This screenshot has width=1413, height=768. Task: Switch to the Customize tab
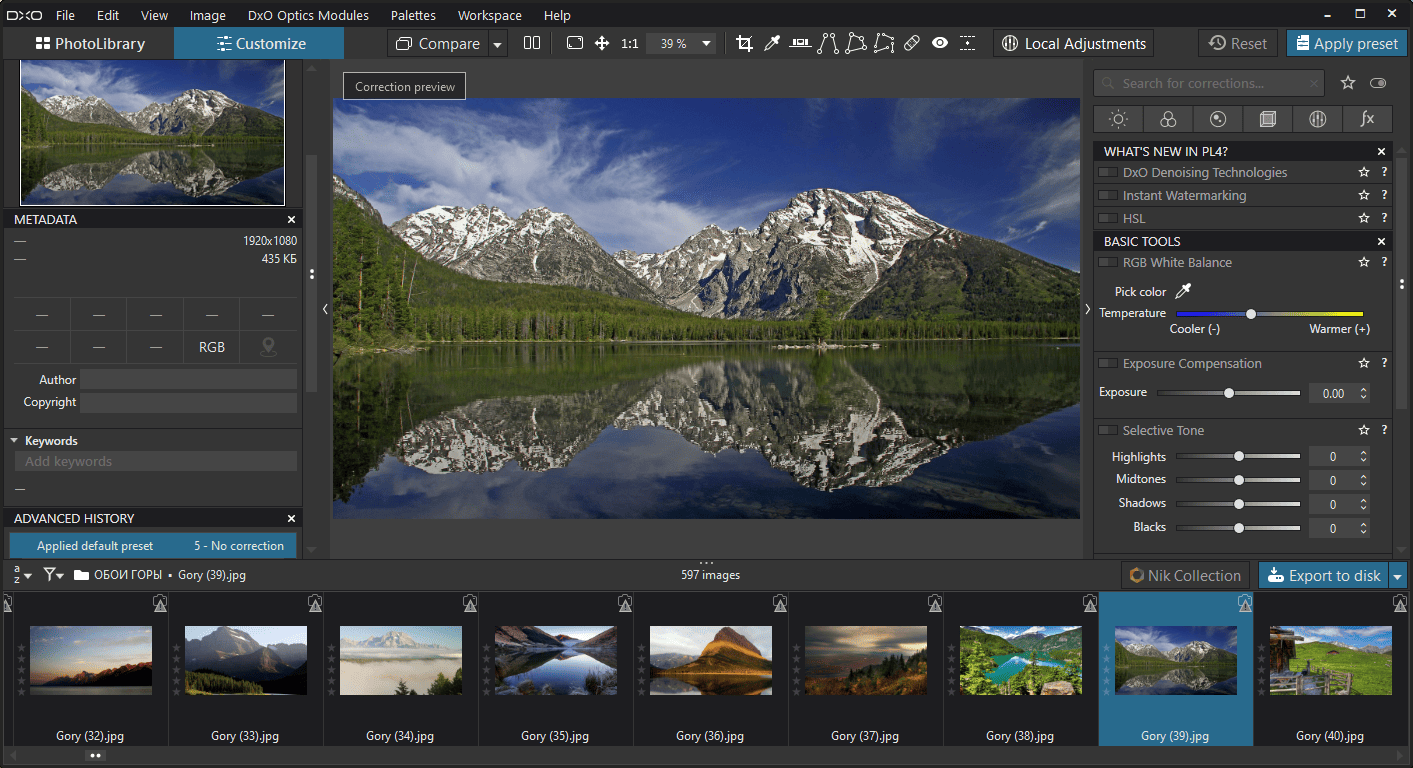pos(259,44)
